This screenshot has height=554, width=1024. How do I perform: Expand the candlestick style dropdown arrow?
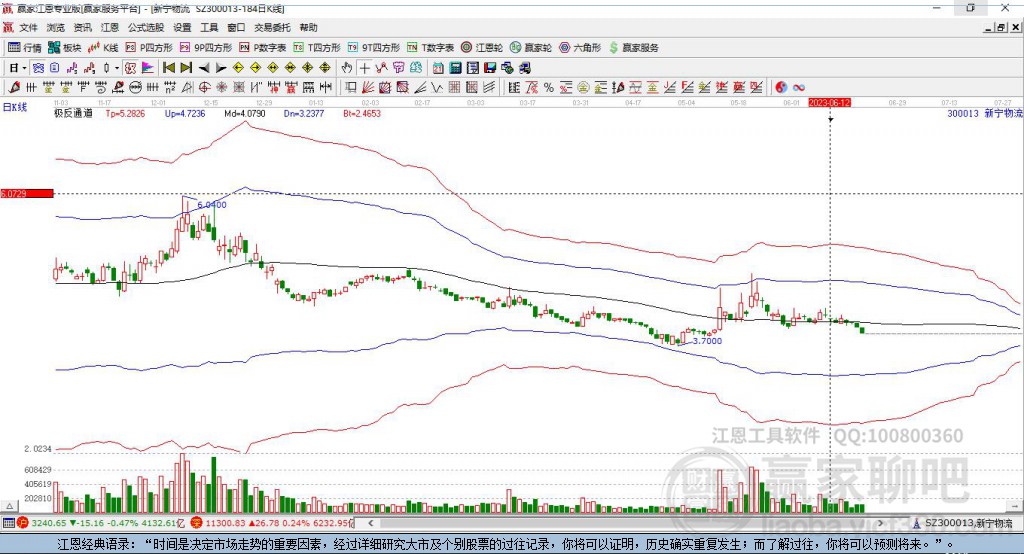(117, 68)
